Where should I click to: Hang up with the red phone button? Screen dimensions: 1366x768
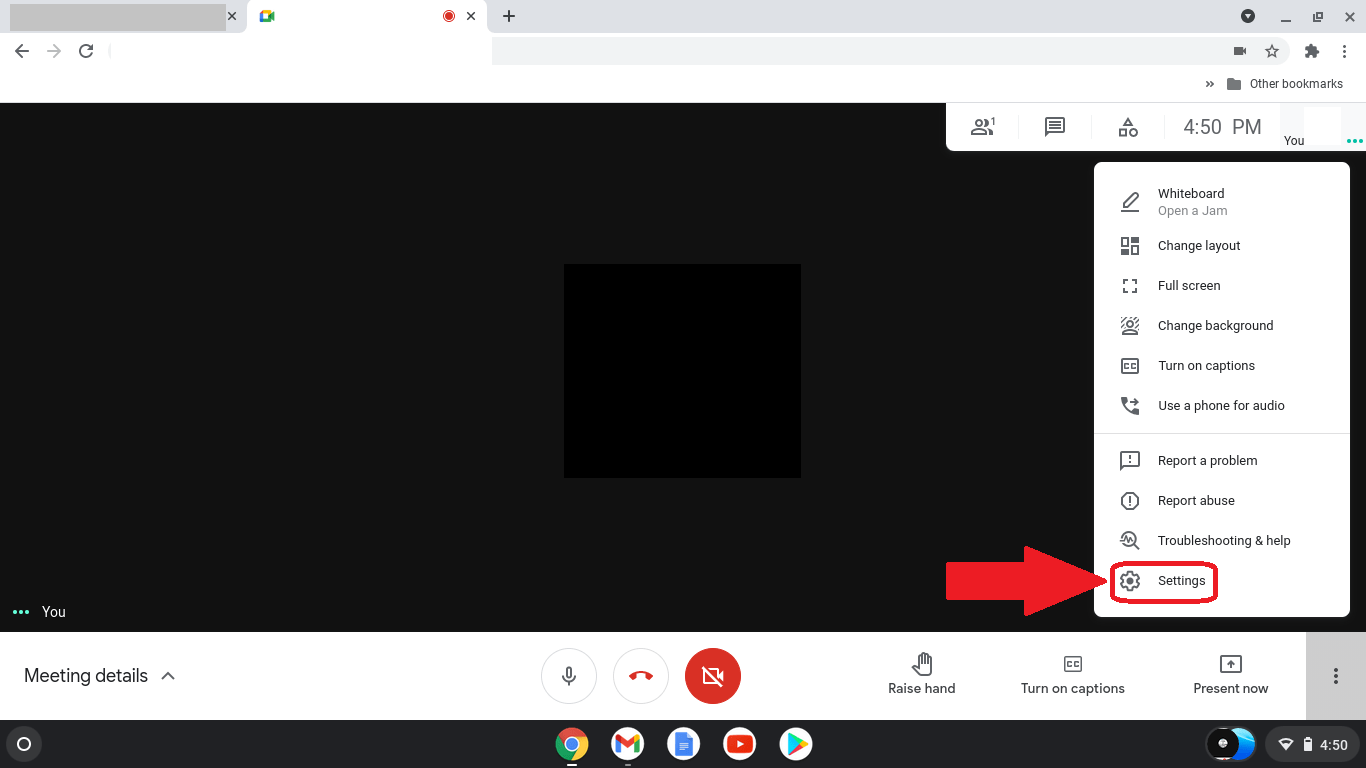641,676
